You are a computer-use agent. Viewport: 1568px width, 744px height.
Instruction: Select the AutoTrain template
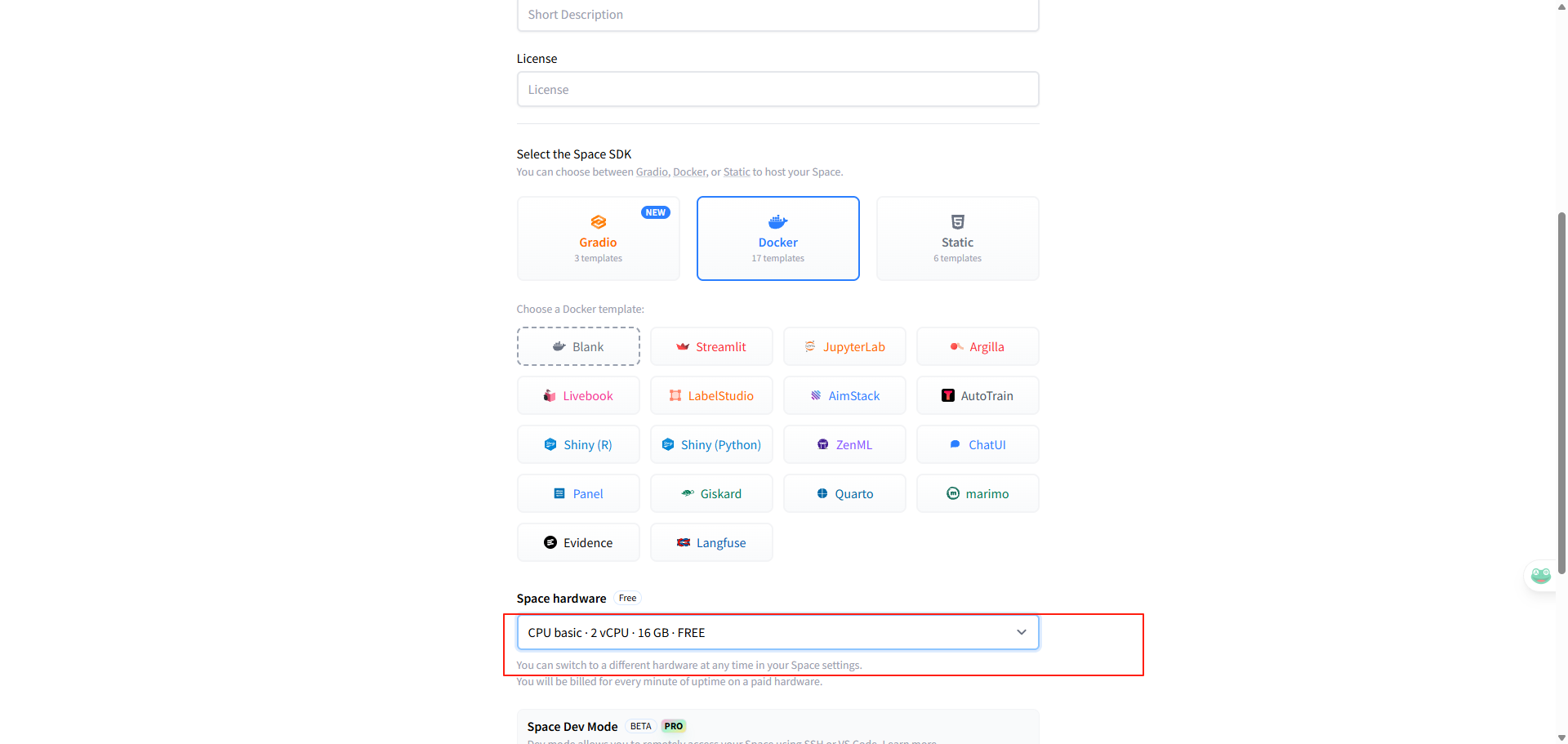pyautogui.click(x=978, y=396)
